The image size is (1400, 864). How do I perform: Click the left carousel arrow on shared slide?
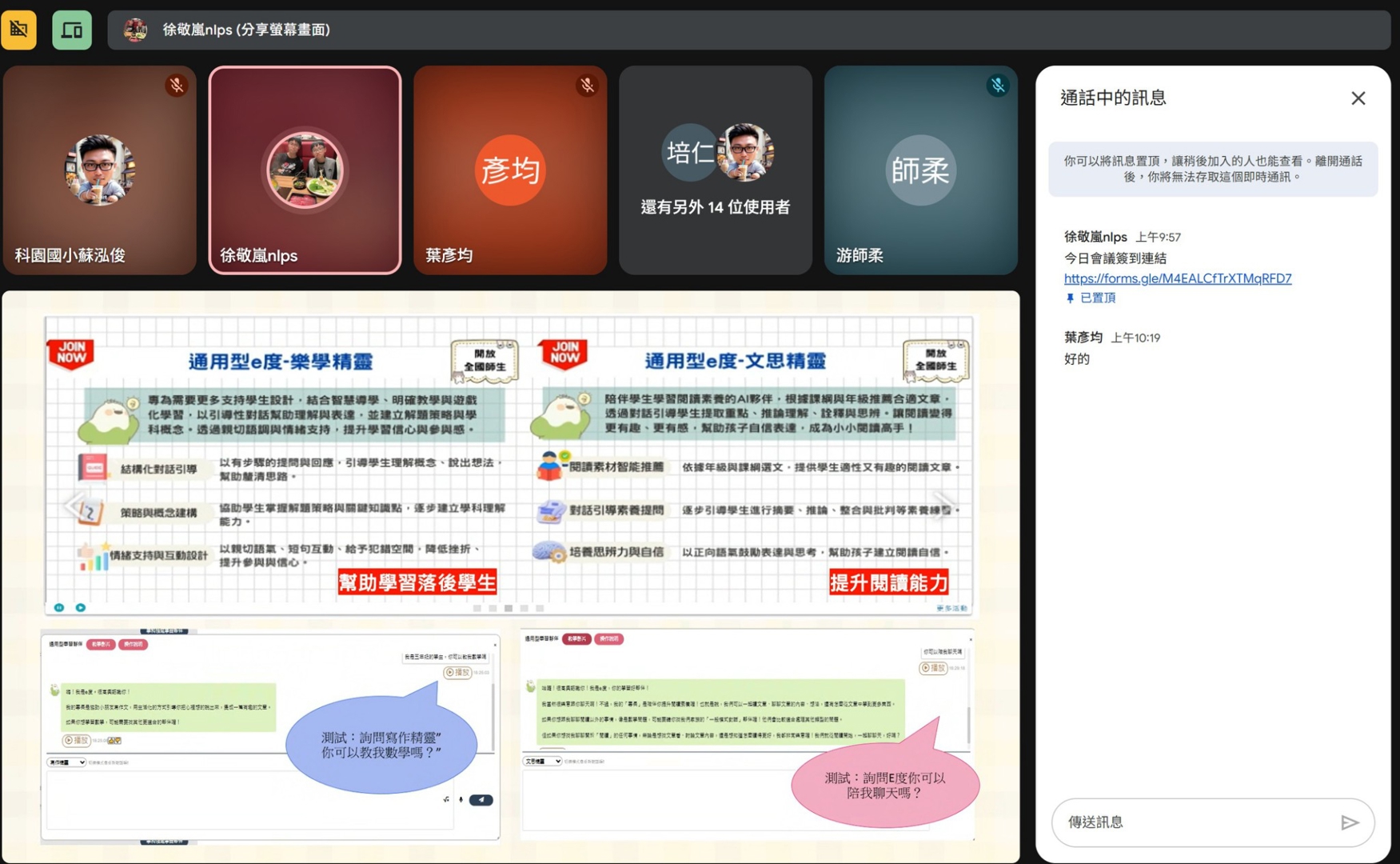(74, 505)
